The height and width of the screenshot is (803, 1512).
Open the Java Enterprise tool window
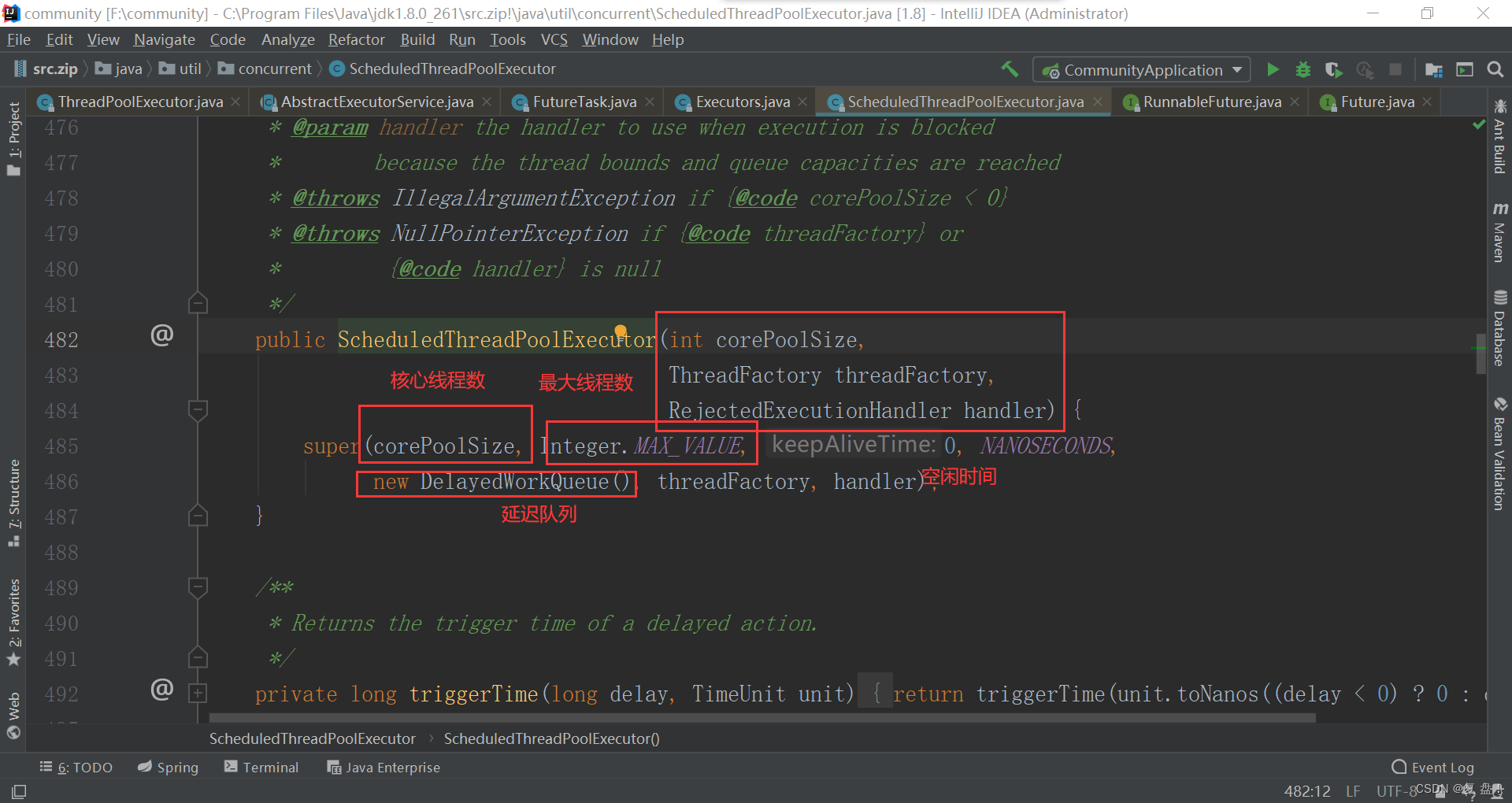[384, 767]
